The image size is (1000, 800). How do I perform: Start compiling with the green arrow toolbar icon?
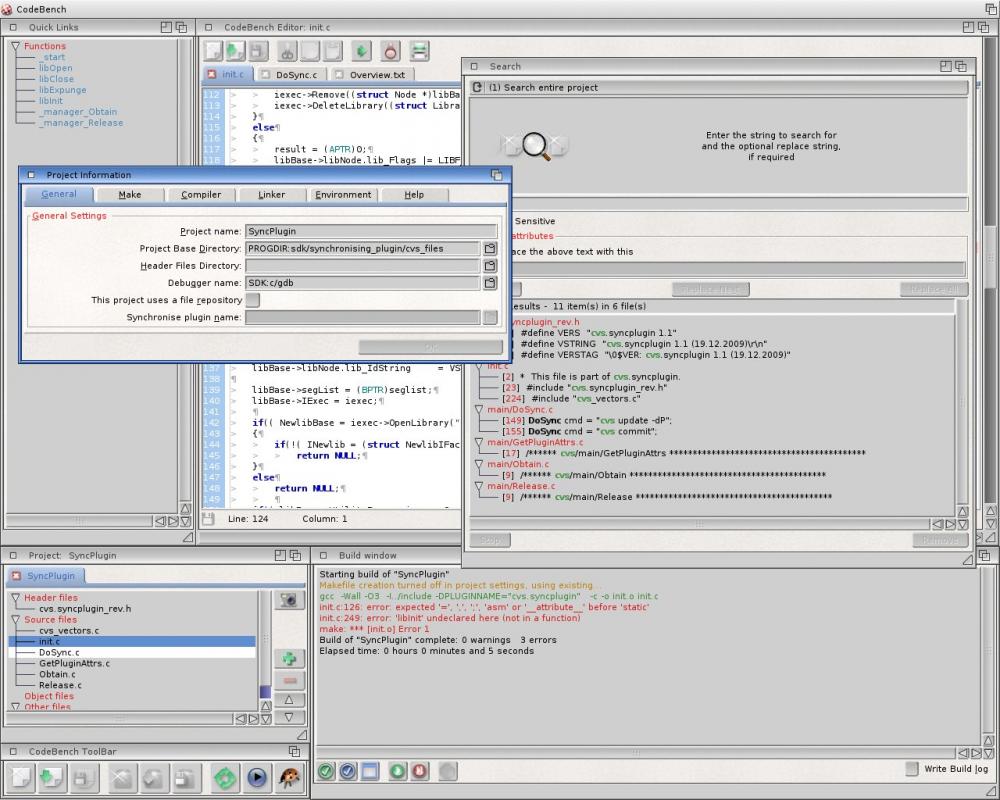click(x=363, y=52)
